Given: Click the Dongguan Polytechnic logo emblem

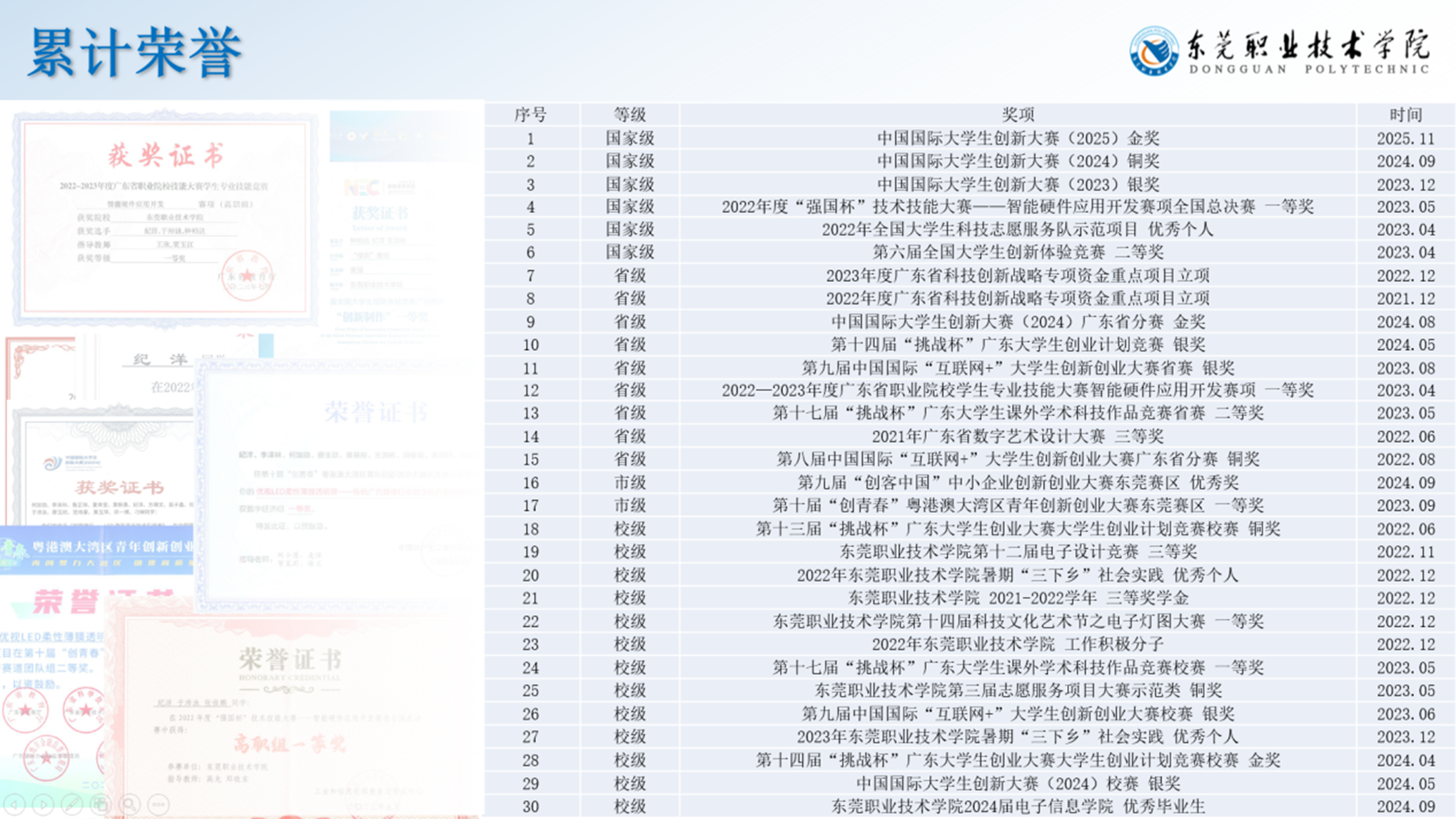Looking at the screenshot, I should (x=1153, y=51).
